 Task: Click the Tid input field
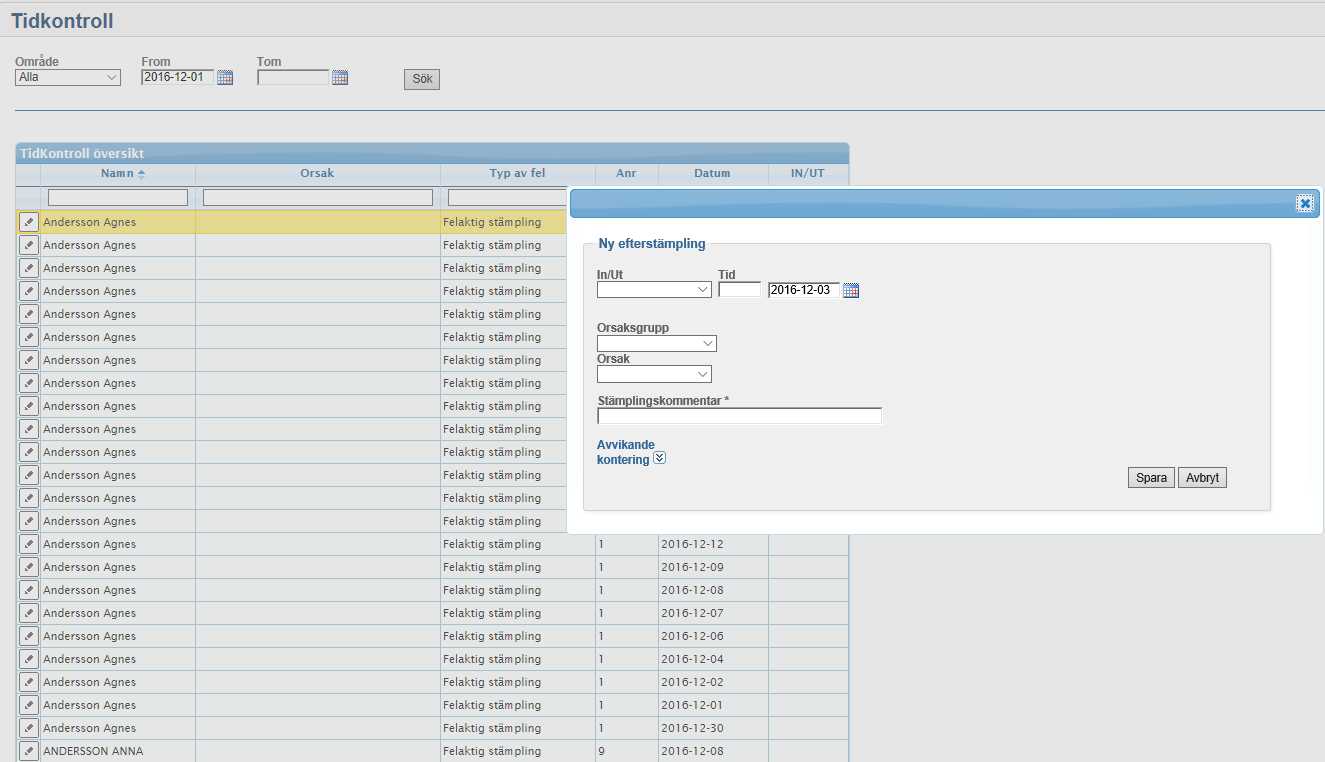pyautogui.click(x=739, y=290)
